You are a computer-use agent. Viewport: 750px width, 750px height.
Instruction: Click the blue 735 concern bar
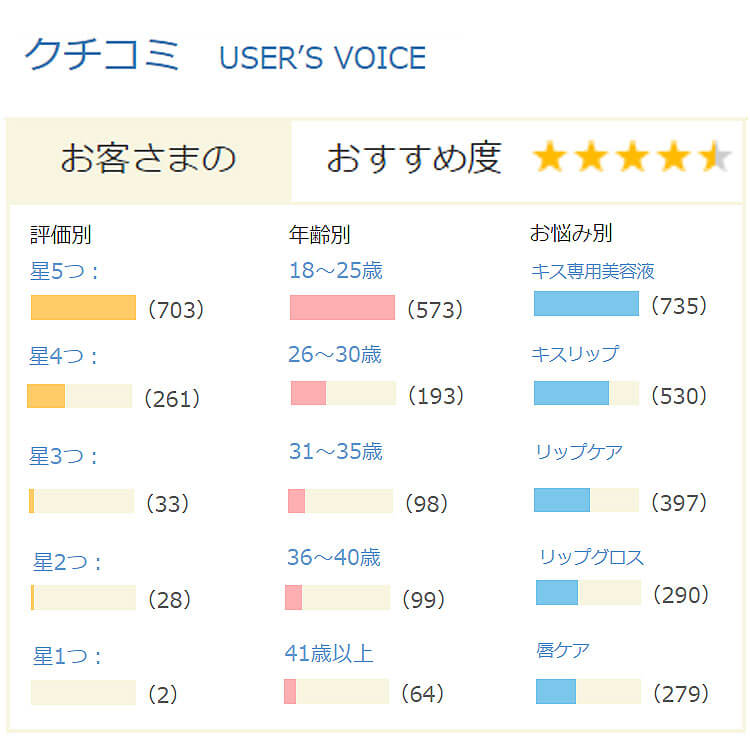tap(586, 303)
